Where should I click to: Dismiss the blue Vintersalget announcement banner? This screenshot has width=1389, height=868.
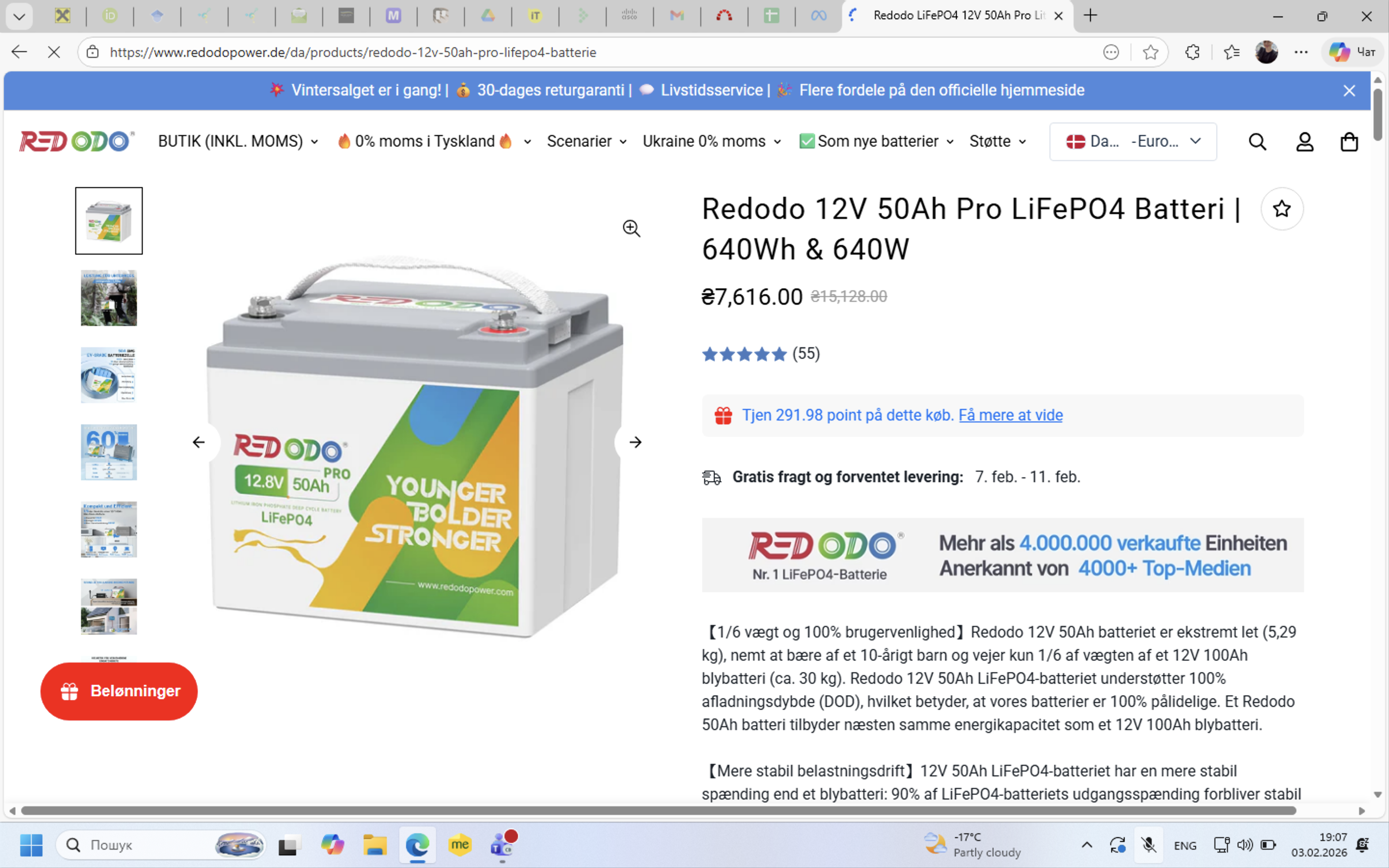point(1349,91)
